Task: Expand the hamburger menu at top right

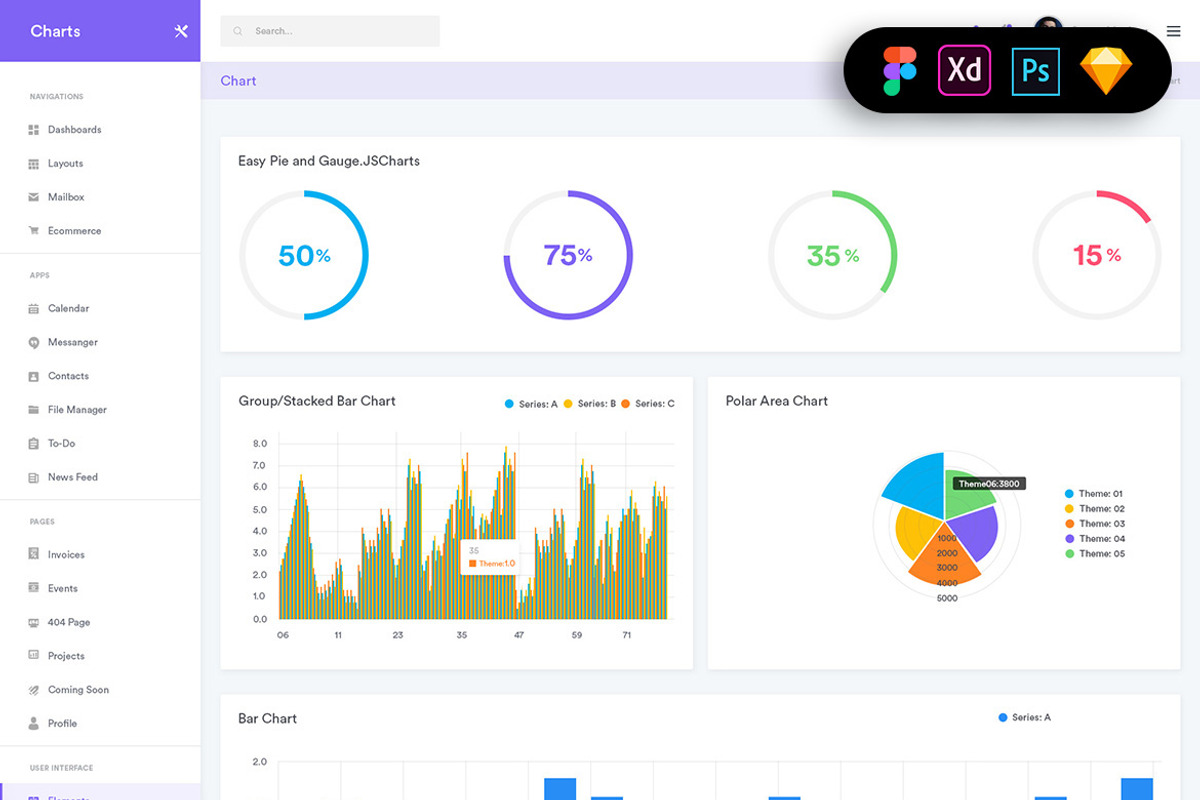Action: (1173, 31)
